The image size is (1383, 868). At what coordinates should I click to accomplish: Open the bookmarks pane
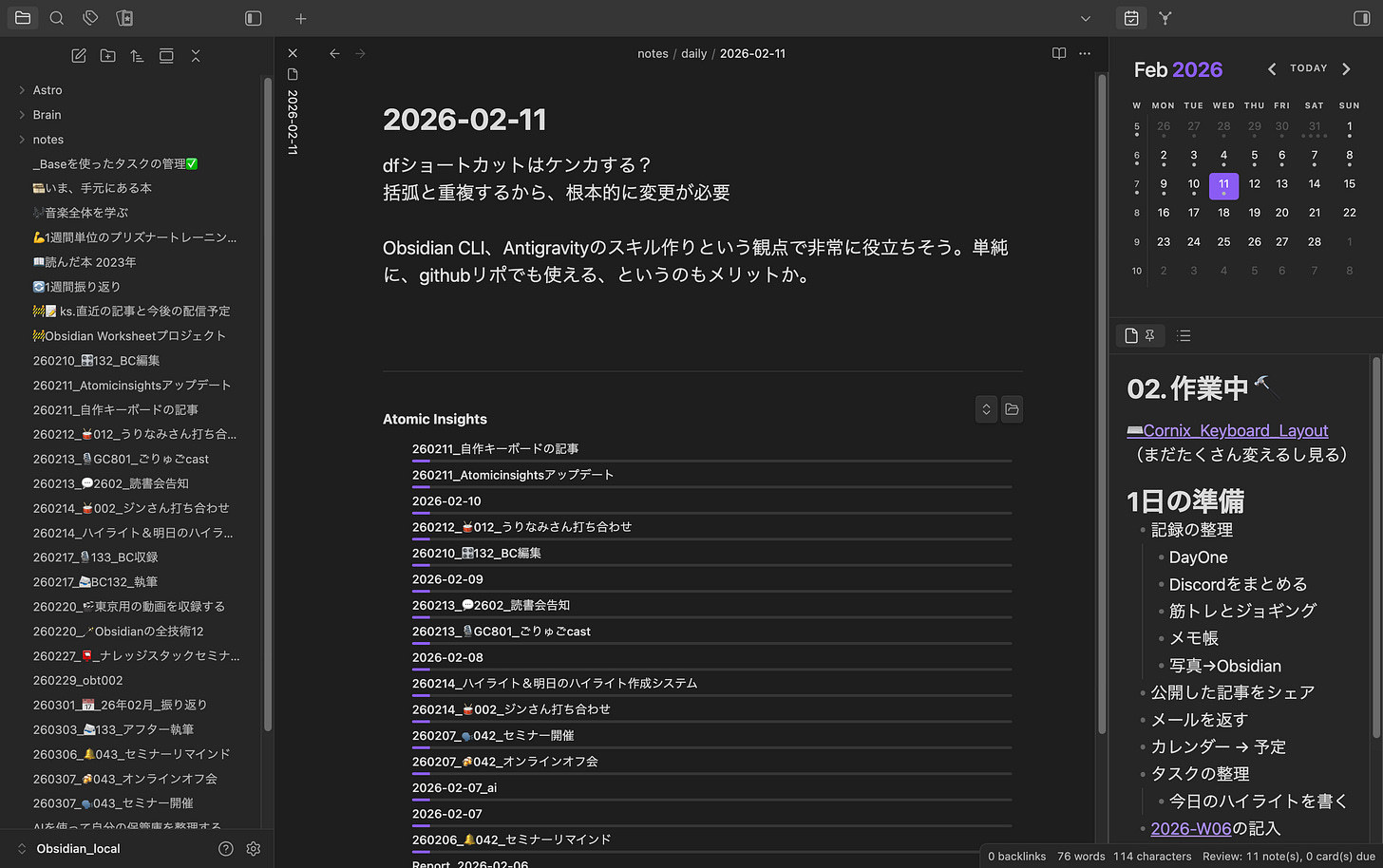124,18
